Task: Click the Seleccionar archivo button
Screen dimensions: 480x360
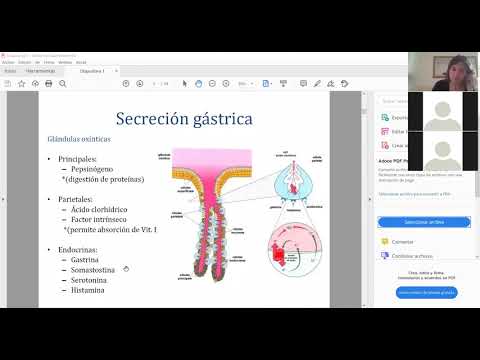Action: (424, 222)
